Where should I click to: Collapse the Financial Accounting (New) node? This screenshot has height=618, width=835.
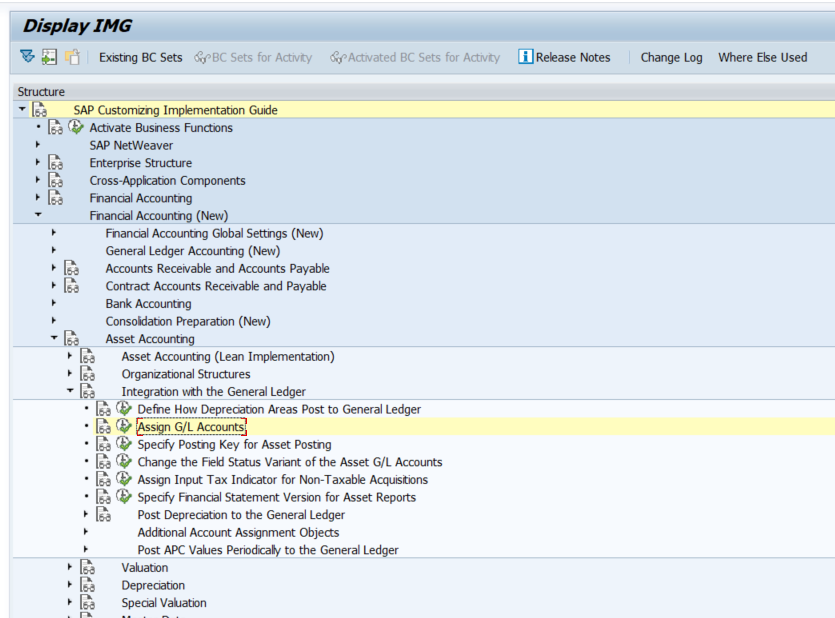coord(38,215)
